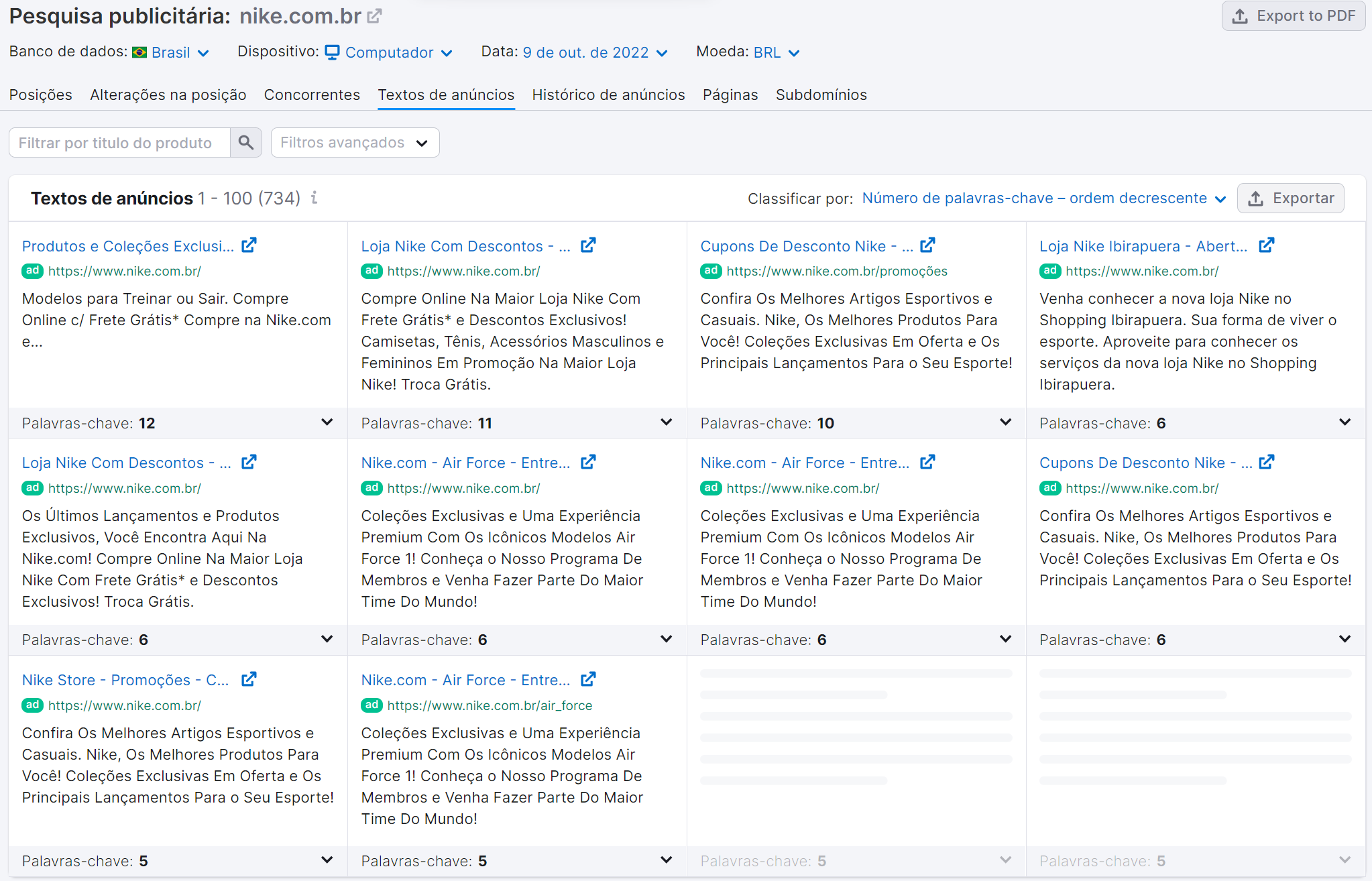Open external link icon for Nike Store - Promoções ad
This screenshot has height=881, width=1372.
tap(249, 679)
